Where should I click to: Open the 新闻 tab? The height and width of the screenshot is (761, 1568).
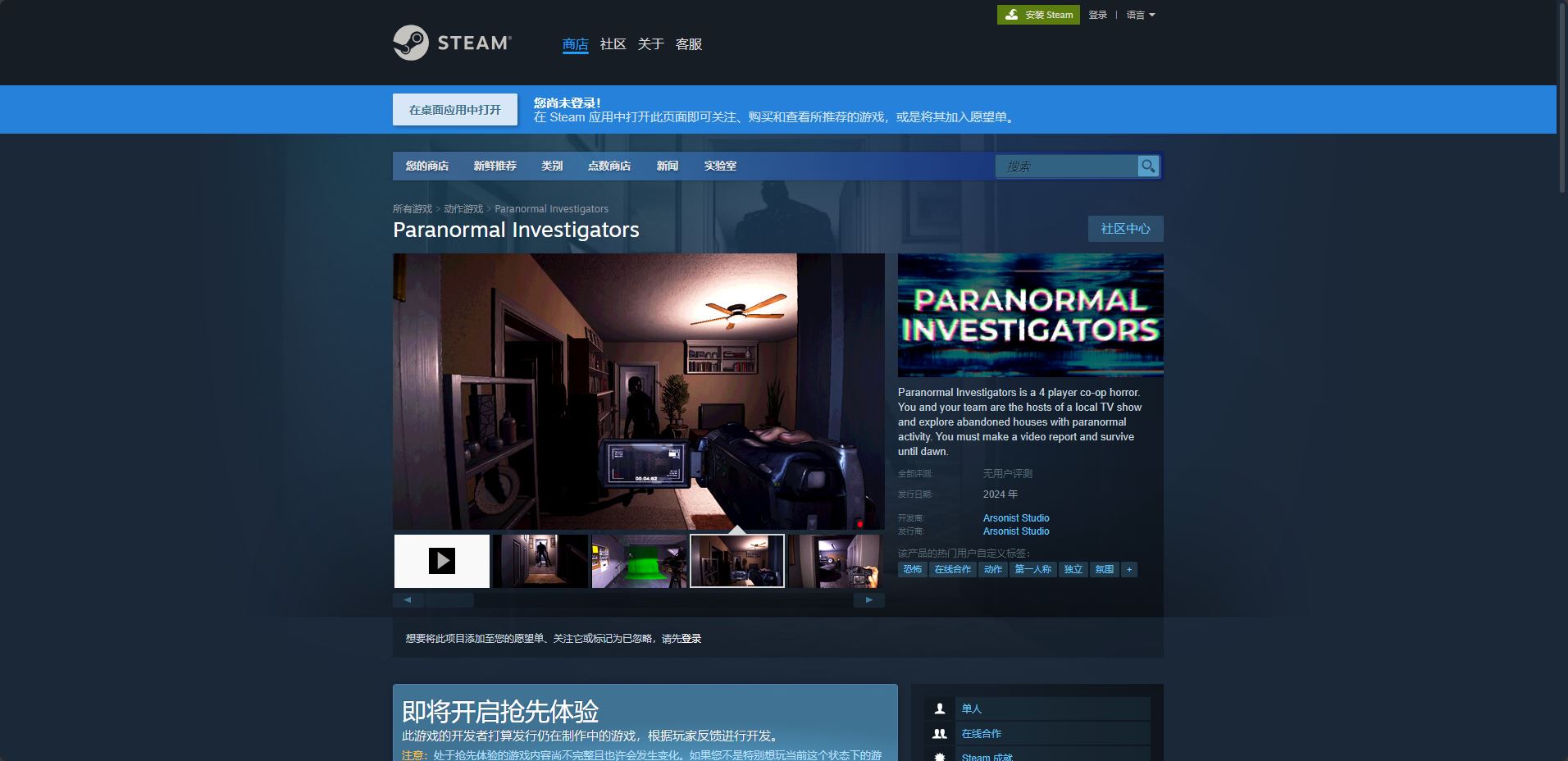coord(668,166)
